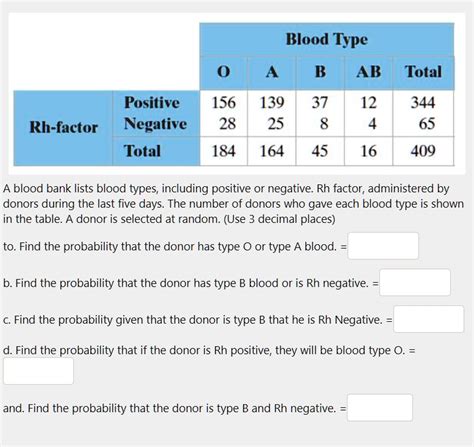Click the column total 164

pyautogui.click(x=272, y=151)
